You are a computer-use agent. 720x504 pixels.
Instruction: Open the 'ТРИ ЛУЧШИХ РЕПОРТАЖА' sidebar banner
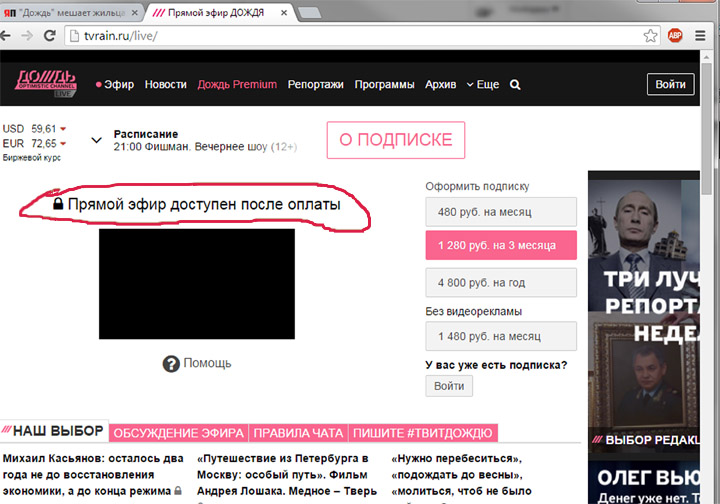pos(644,312)
